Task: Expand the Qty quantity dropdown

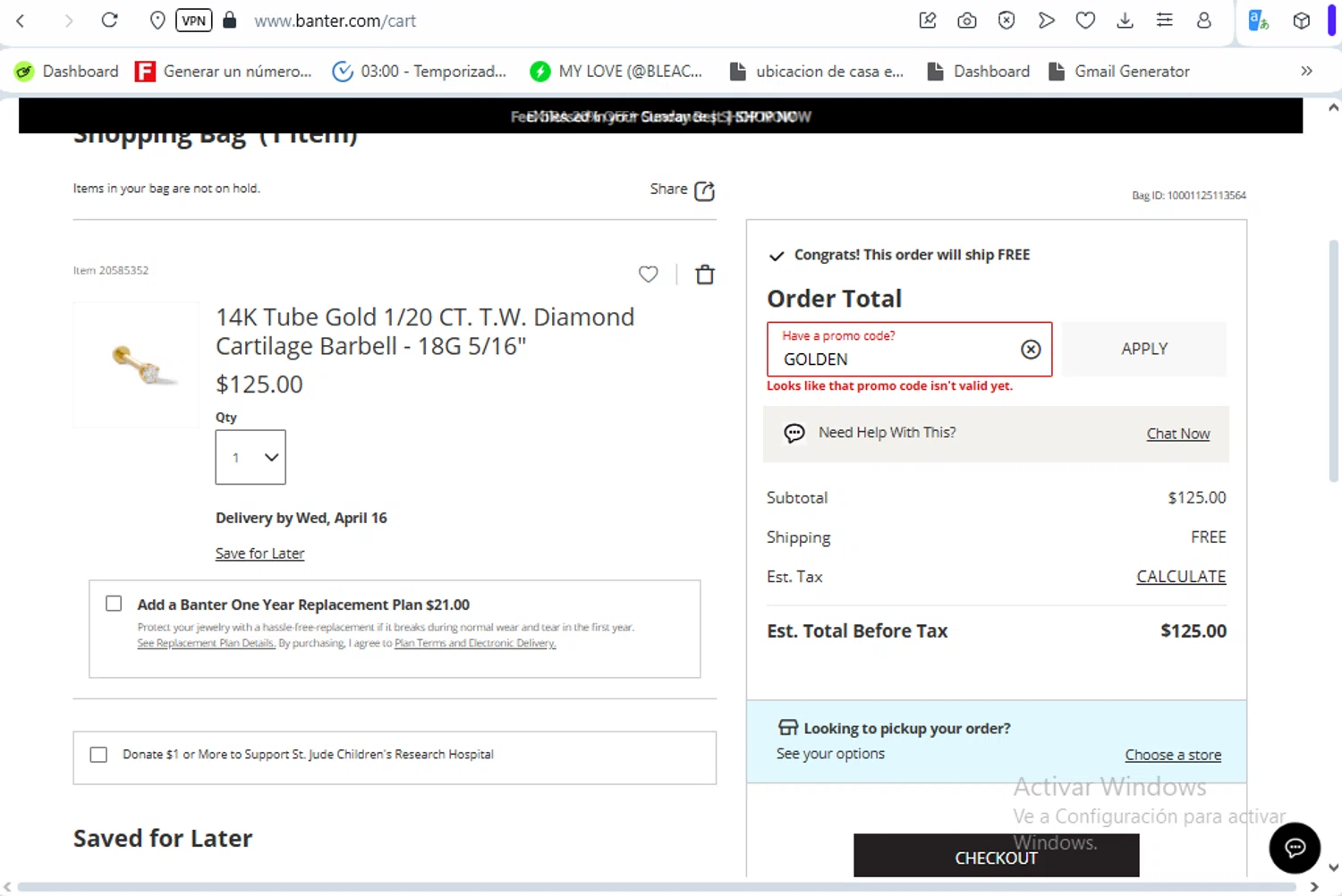Action: point(251,457)
